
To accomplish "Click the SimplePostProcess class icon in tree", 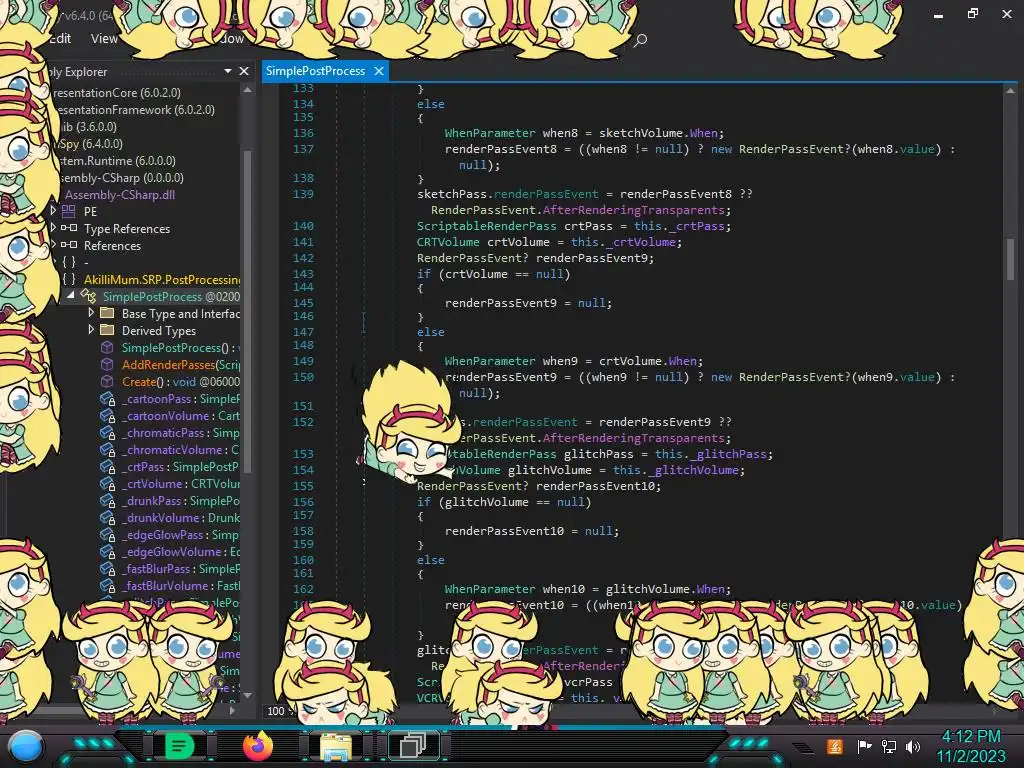I will click(88, 296).
